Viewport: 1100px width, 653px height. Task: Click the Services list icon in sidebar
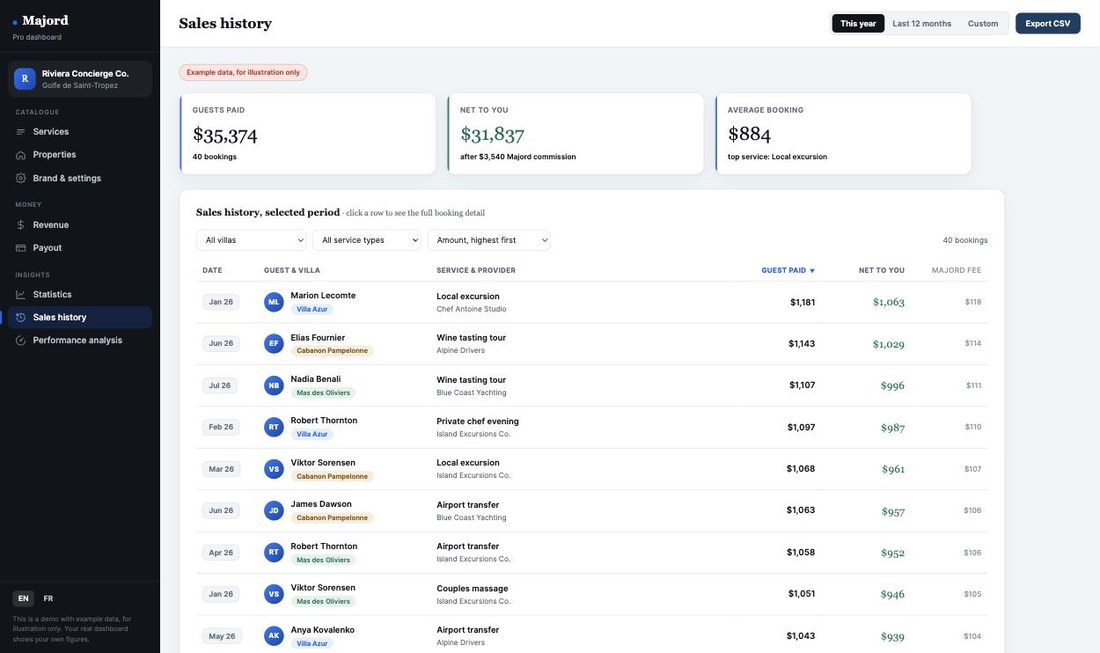20,132
